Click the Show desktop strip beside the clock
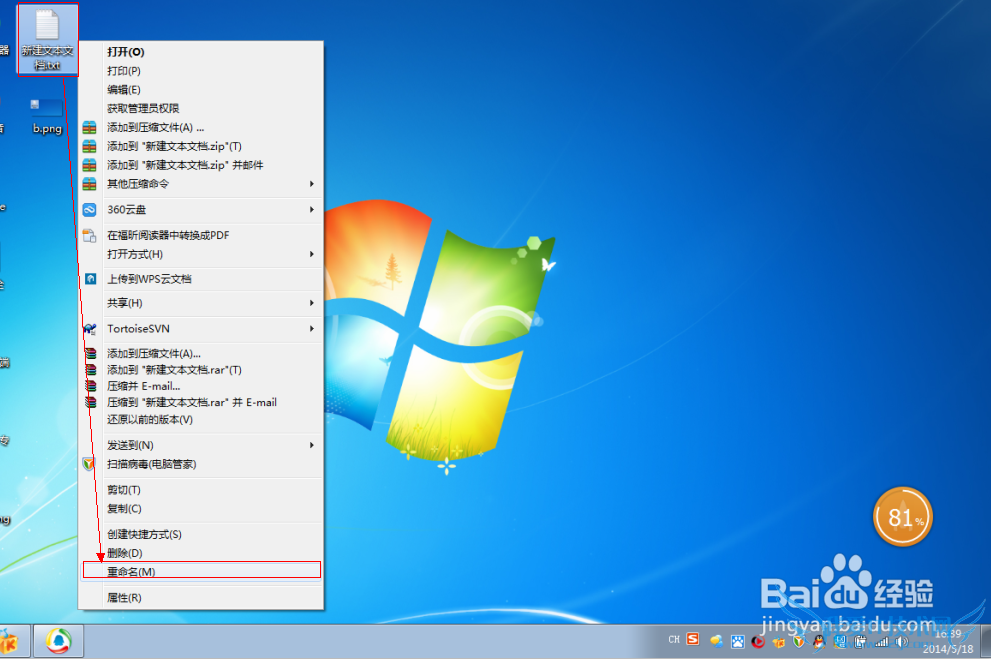Viewport: 991px width, 659px height. coord(985,642)
